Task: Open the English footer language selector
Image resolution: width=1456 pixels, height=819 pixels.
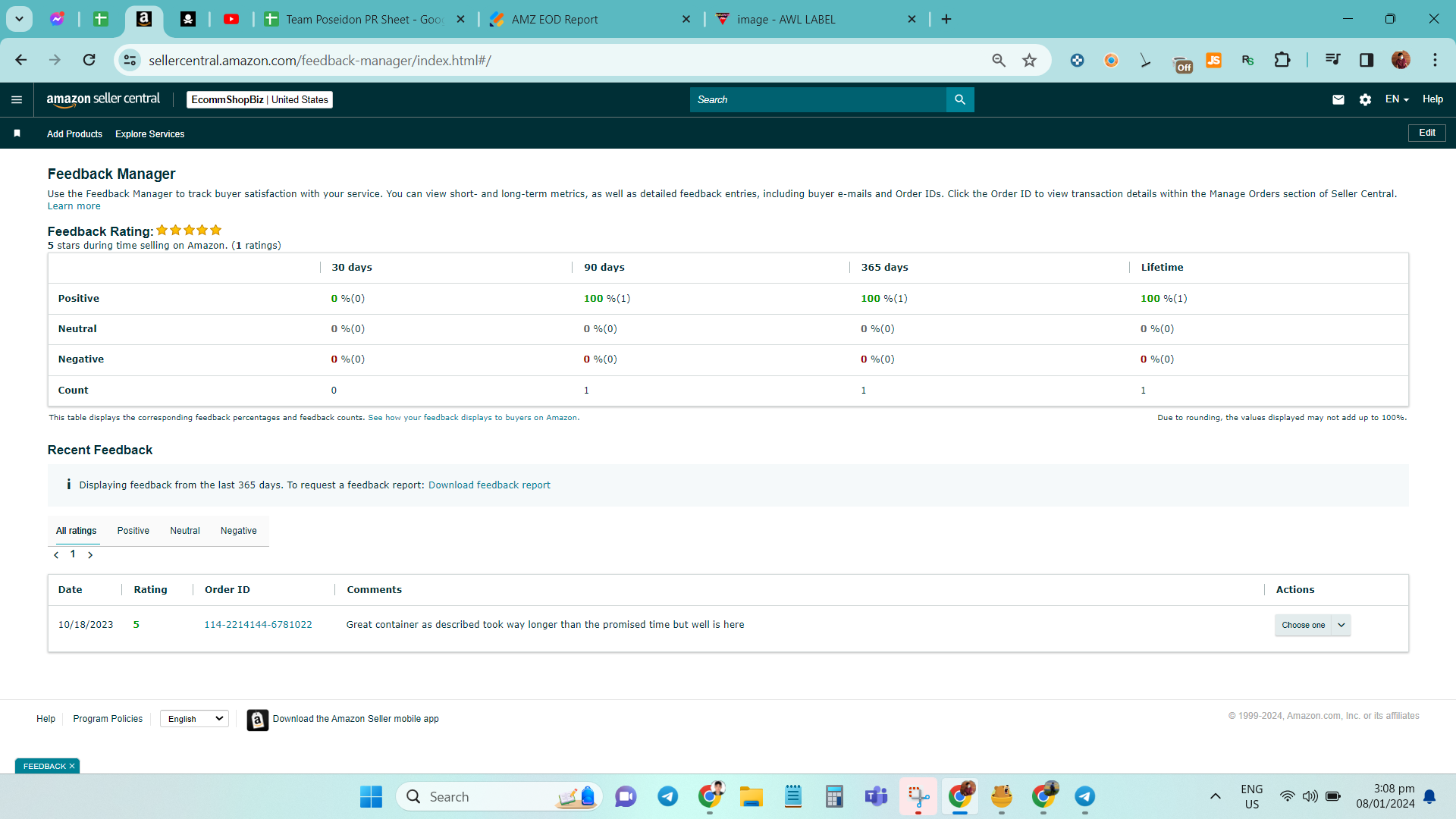Action: (x=194, y=719)
